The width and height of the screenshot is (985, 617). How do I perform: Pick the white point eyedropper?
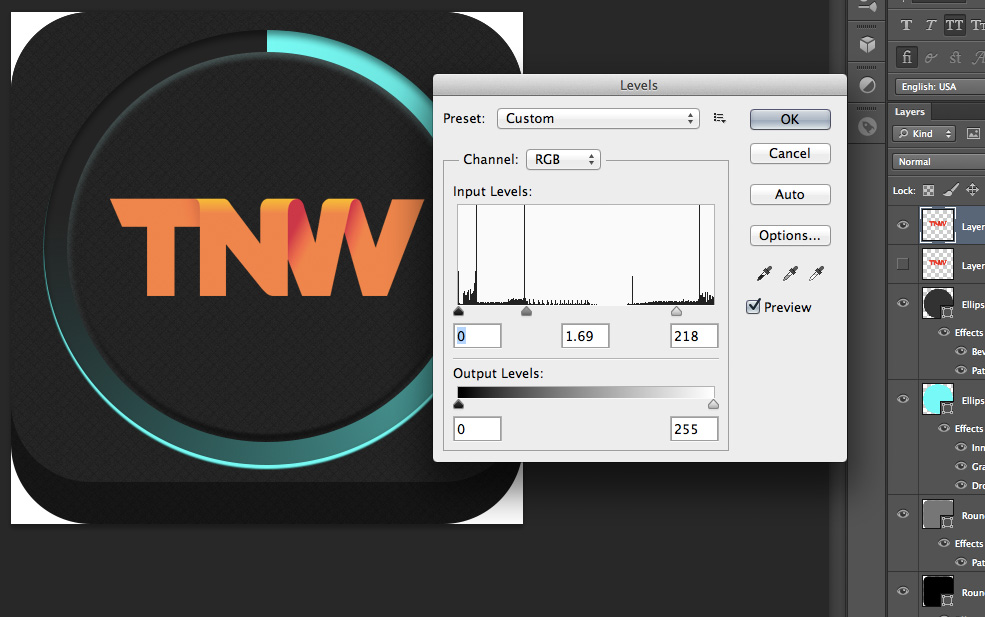[816, 273]
